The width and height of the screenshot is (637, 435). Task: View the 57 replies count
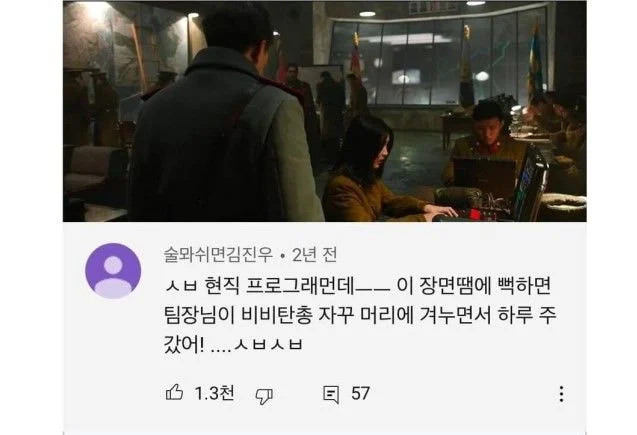[360, 394]
